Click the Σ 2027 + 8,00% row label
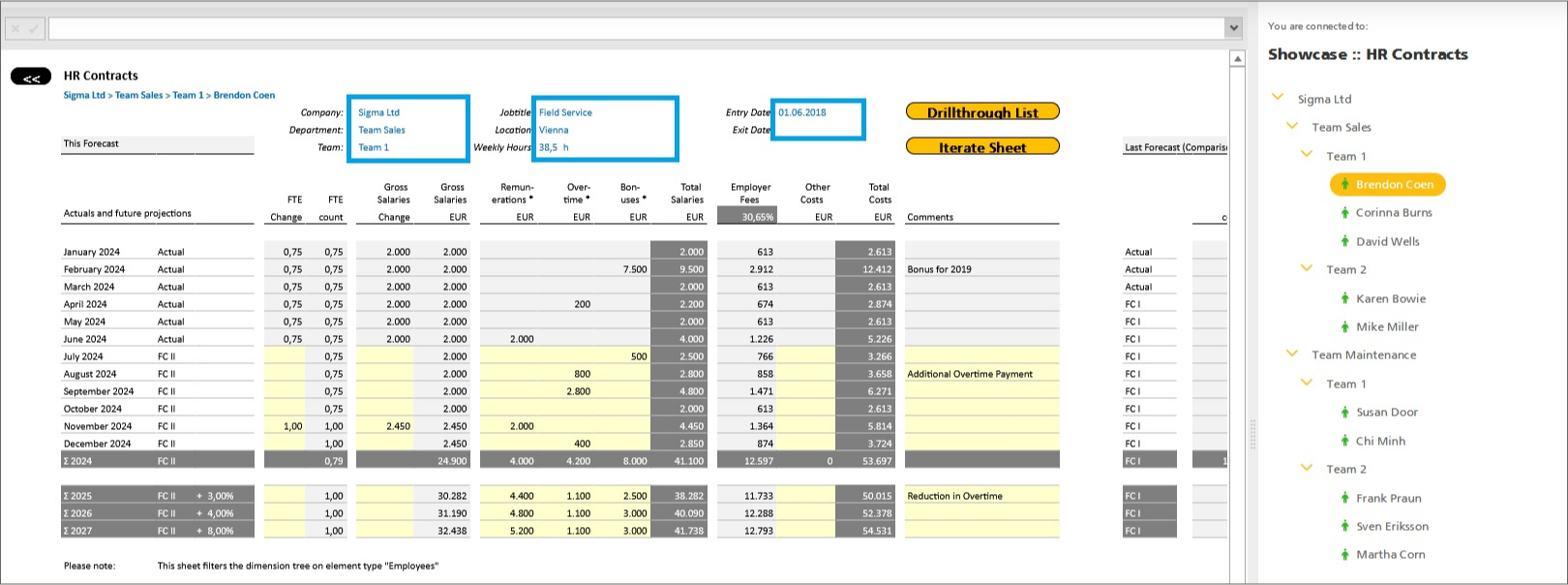1568x585 pixels. coord(158,531)
